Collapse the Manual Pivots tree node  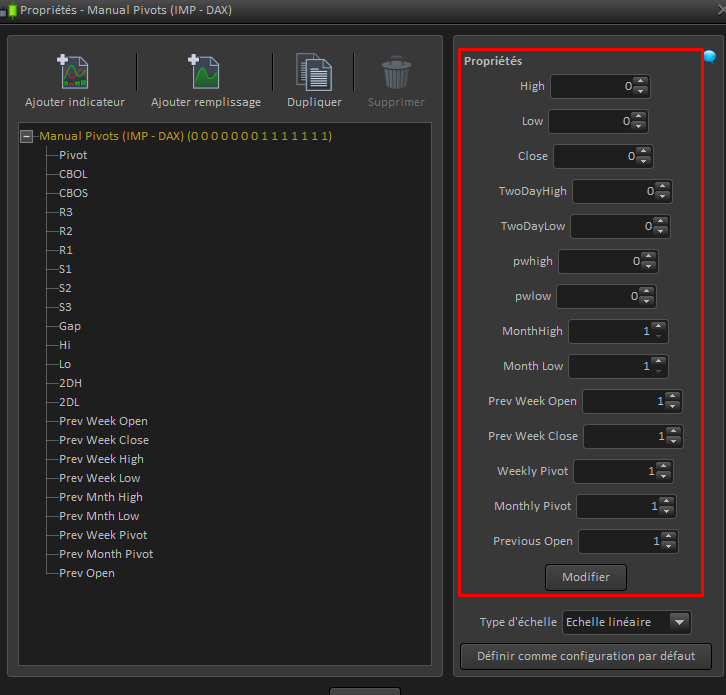26,136
